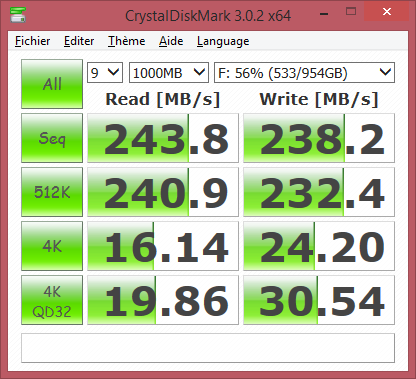
Task: Click the Write [MB/s] column header
Action: tap(319, 99)
